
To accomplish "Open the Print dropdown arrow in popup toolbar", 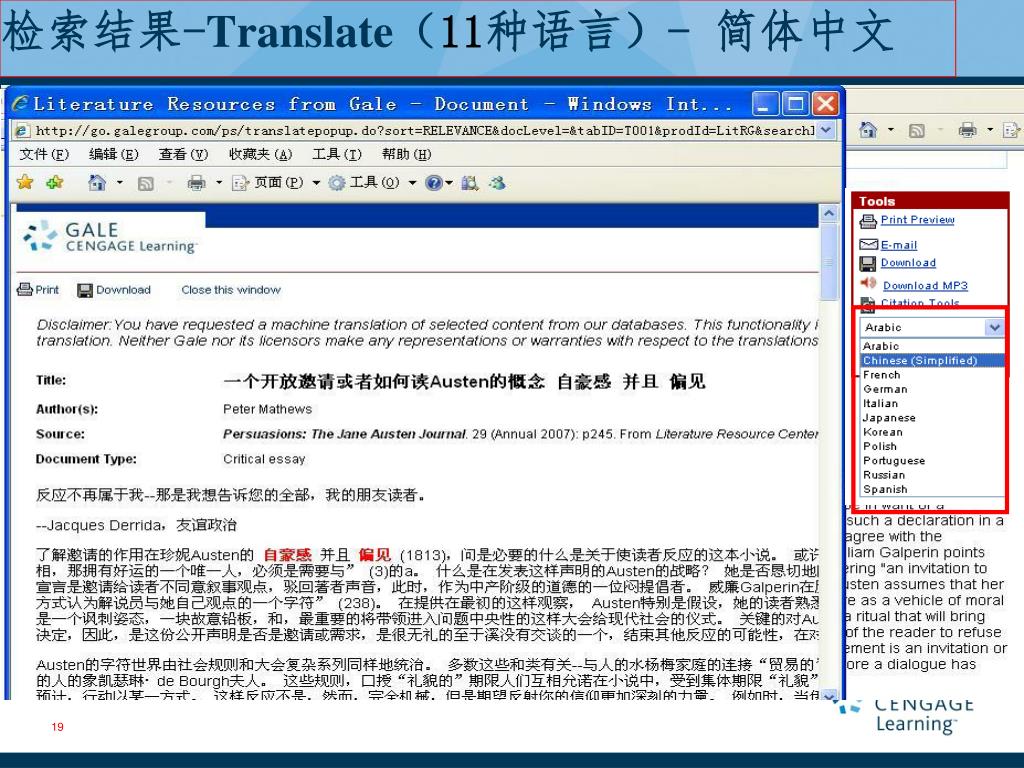I will click(219, 183).
